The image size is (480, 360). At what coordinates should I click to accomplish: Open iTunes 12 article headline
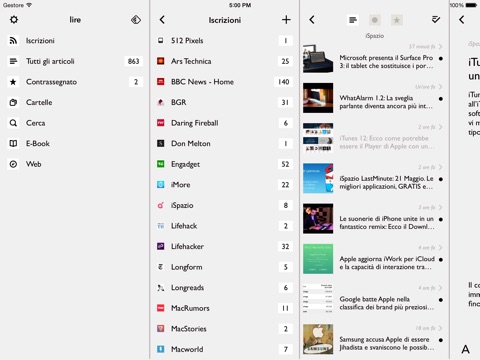[x=386, y=142]
